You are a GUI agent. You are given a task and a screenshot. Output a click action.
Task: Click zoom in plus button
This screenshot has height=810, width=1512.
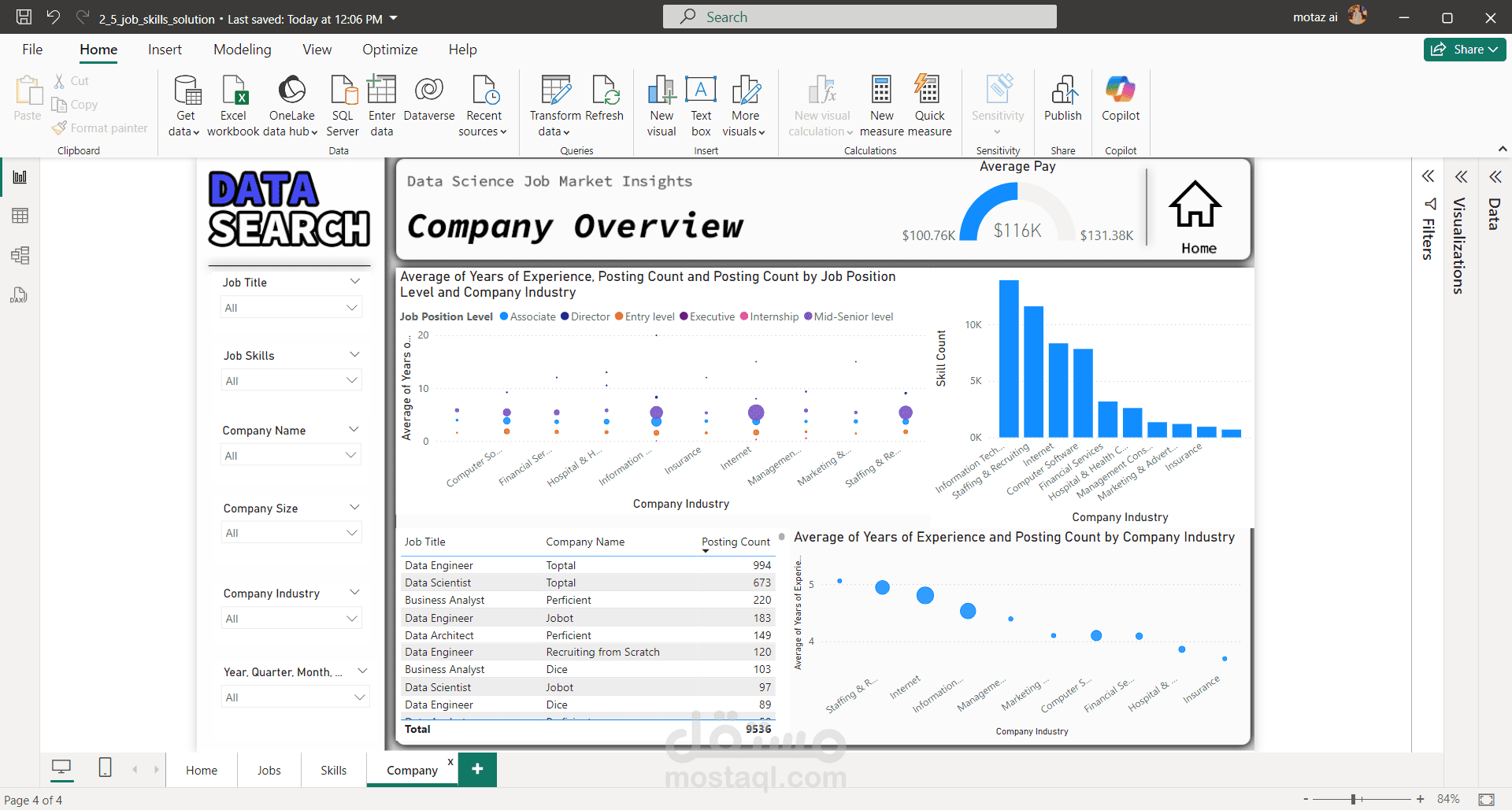[x=1420, y=799]
